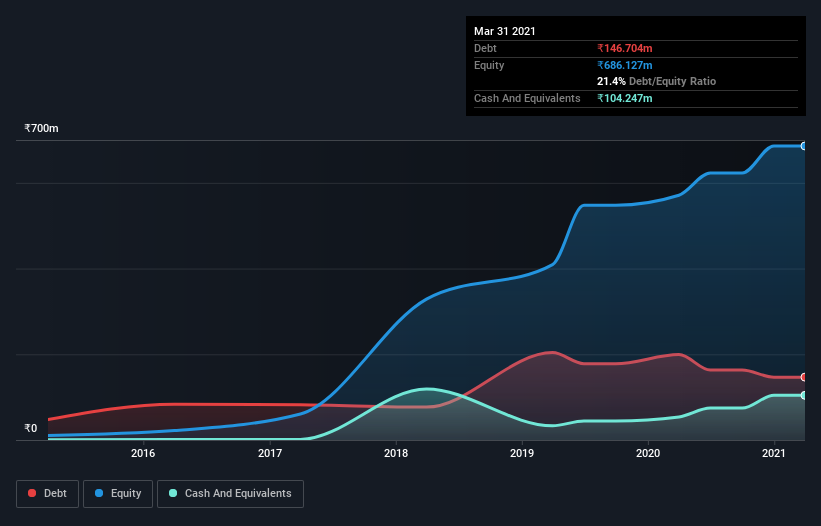Click the Debt label in tooltip
Image resolution: width=821 pixels, height=526 pixels.
(485, 48)
